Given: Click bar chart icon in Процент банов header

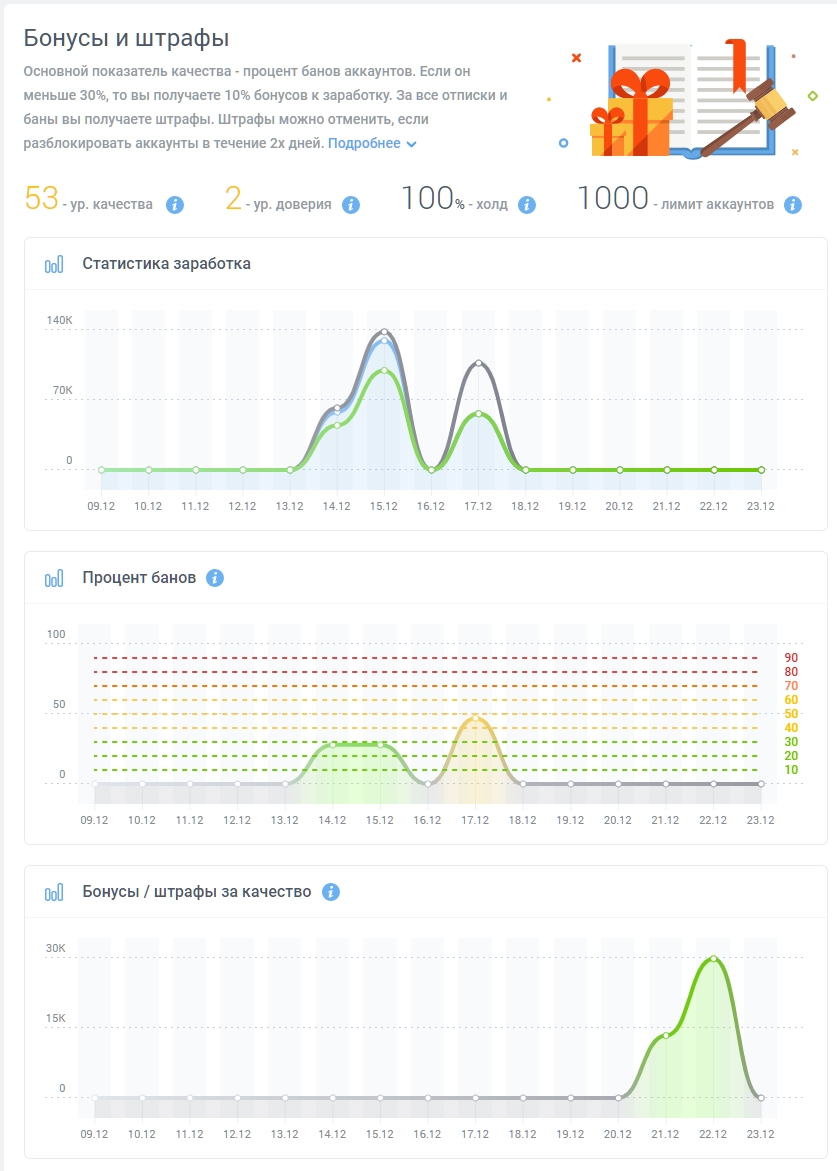Looking at the screenshot, I should [x=54, y=578].
